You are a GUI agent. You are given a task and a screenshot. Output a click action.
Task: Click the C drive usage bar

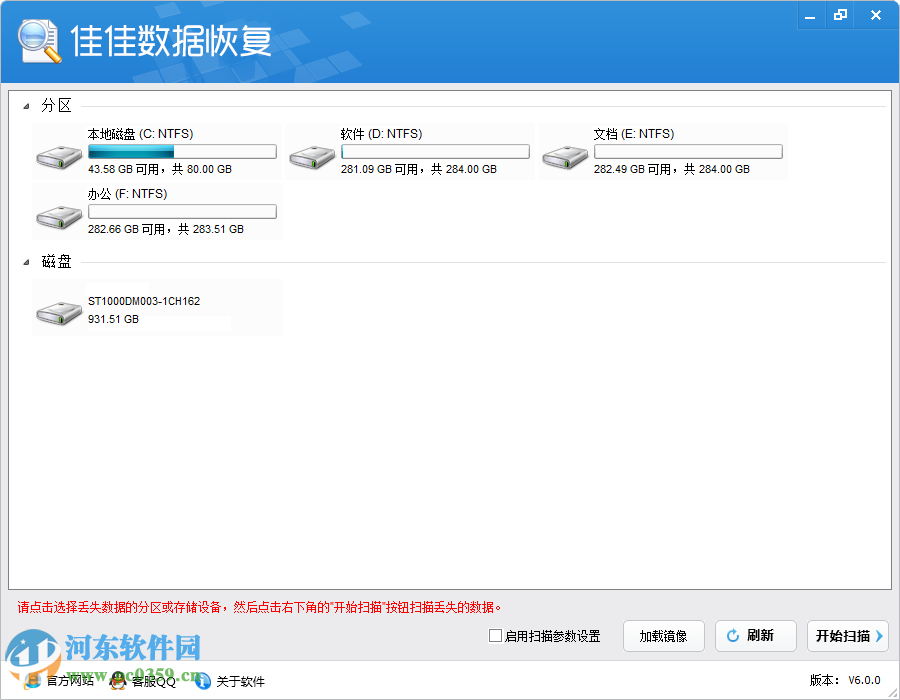coord(183,151)
